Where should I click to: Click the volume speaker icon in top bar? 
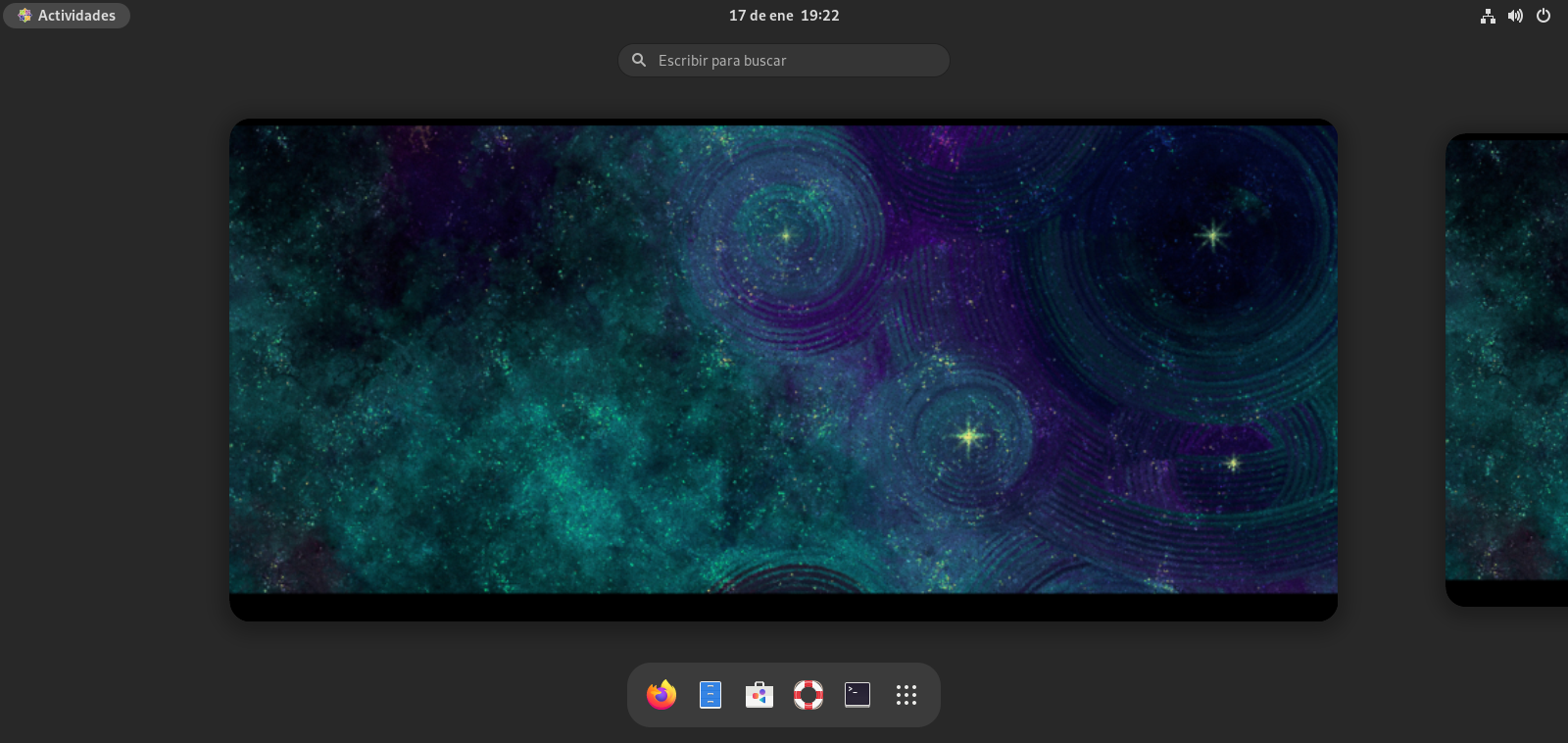1515,16
